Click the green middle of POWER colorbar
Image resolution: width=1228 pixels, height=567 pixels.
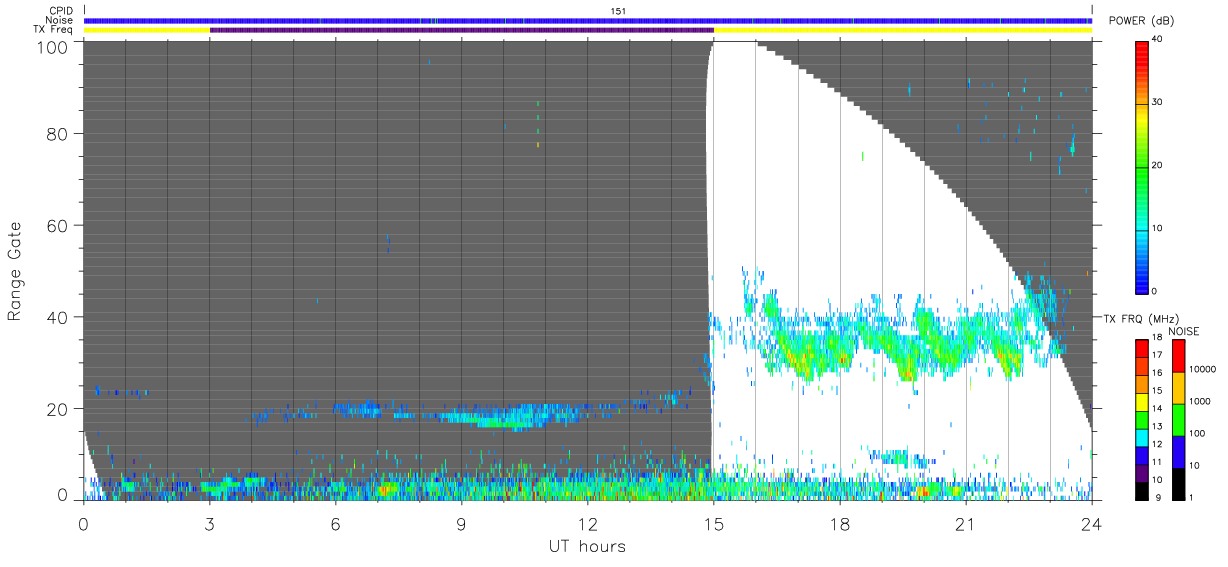click(1142, 166)
